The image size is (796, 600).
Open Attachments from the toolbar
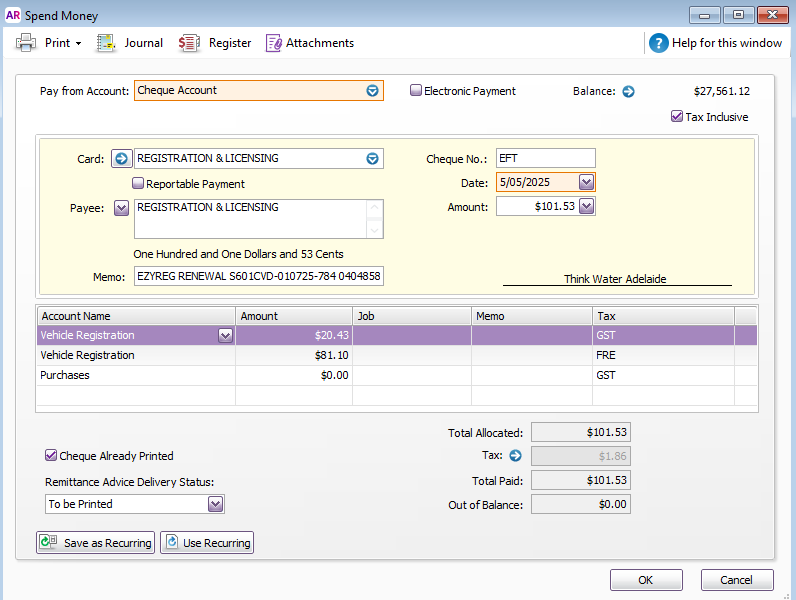point(274,43)
